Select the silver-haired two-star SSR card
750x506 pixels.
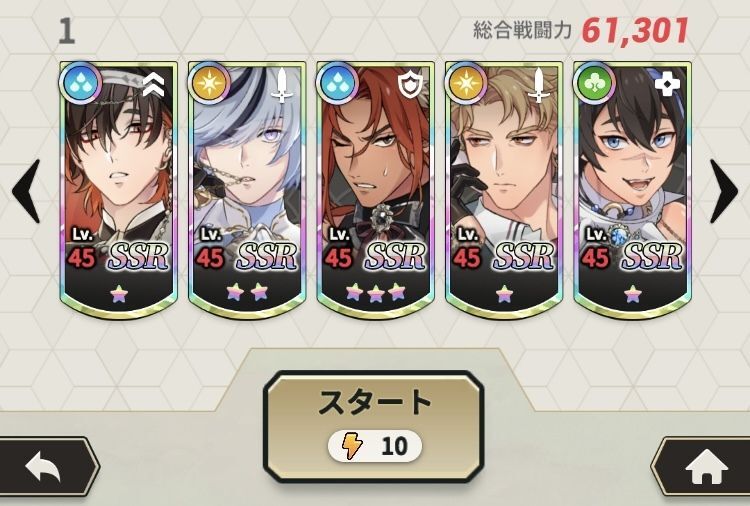coord(247,190)
